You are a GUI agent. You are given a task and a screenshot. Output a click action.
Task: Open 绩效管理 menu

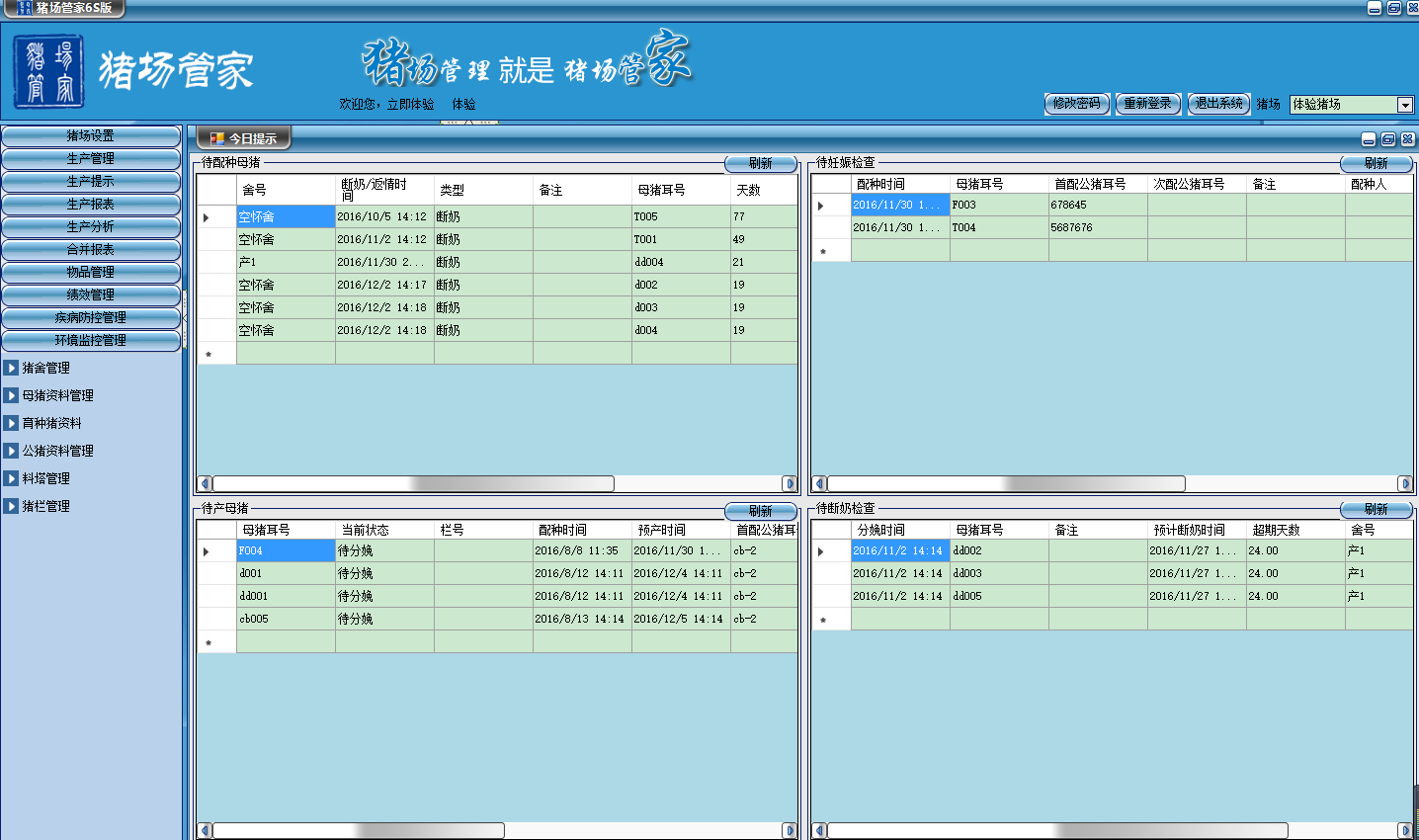91,295
